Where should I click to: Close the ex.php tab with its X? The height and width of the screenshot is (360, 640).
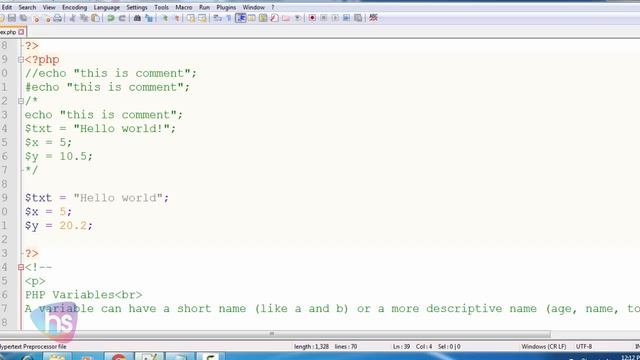[21, 32]
